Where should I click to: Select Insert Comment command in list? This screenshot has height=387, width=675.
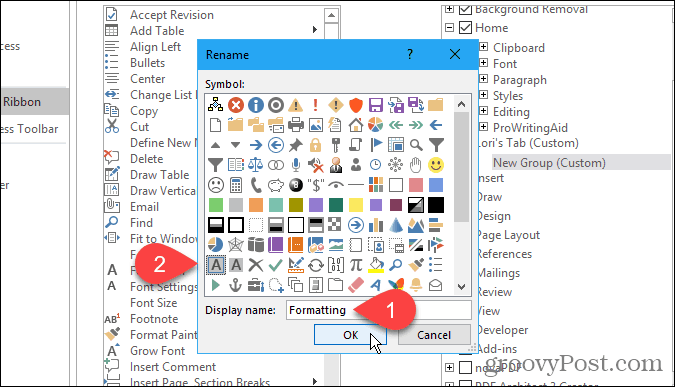point(173,367)
